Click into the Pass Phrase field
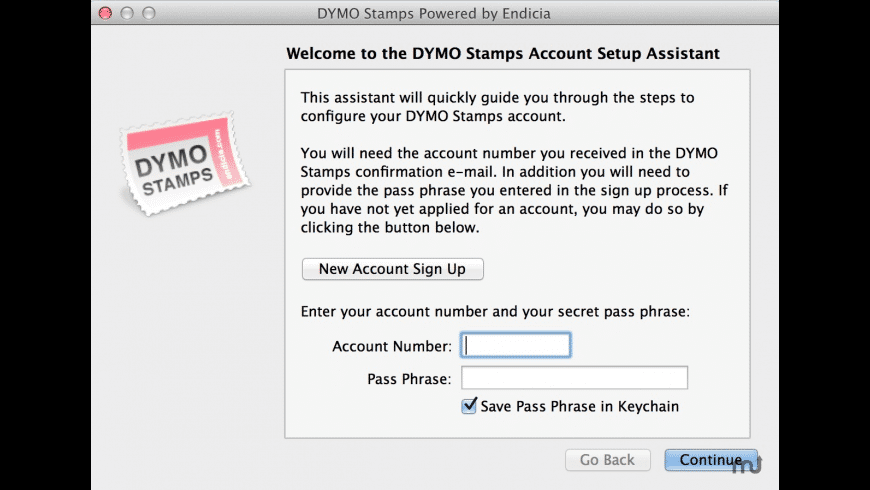The width and height of the screenshot is (870, 490). 574,378
